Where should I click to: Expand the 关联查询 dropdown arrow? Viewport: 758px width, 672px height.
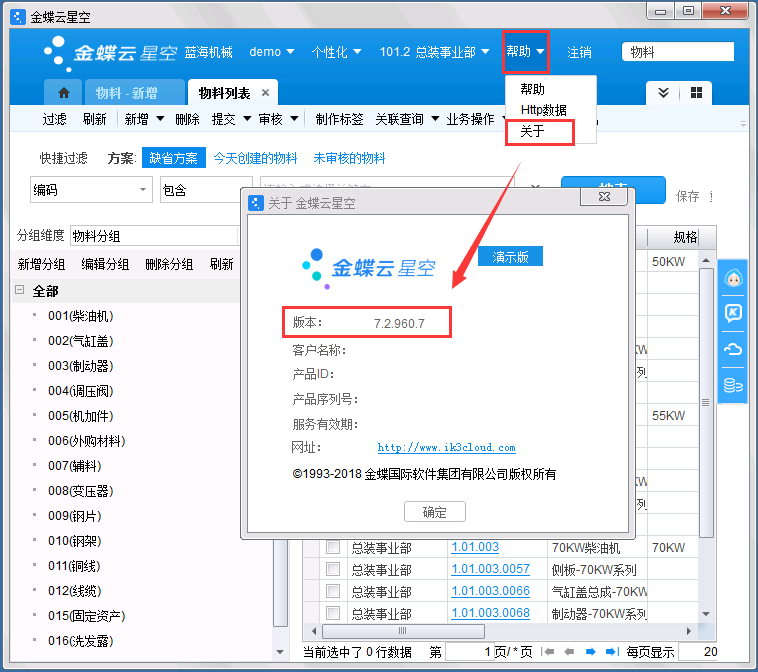435,118
